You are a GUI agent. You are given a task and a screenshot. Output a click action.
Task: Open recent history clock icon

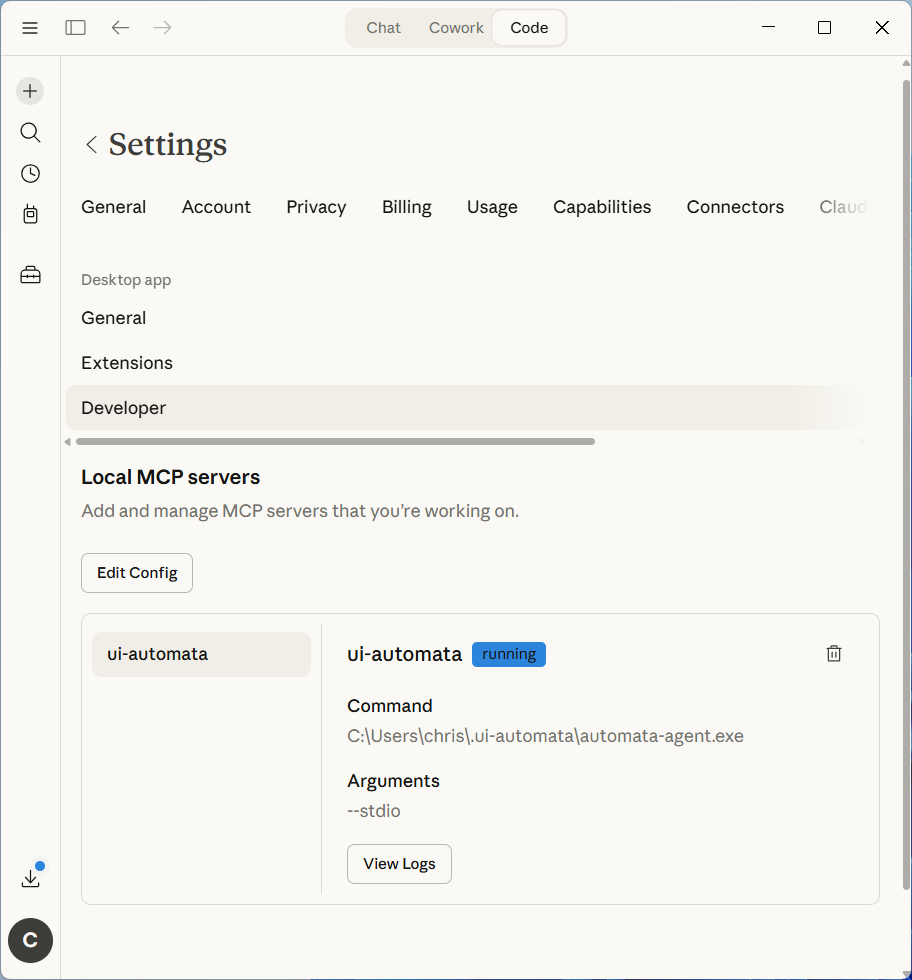coord(30,174)
